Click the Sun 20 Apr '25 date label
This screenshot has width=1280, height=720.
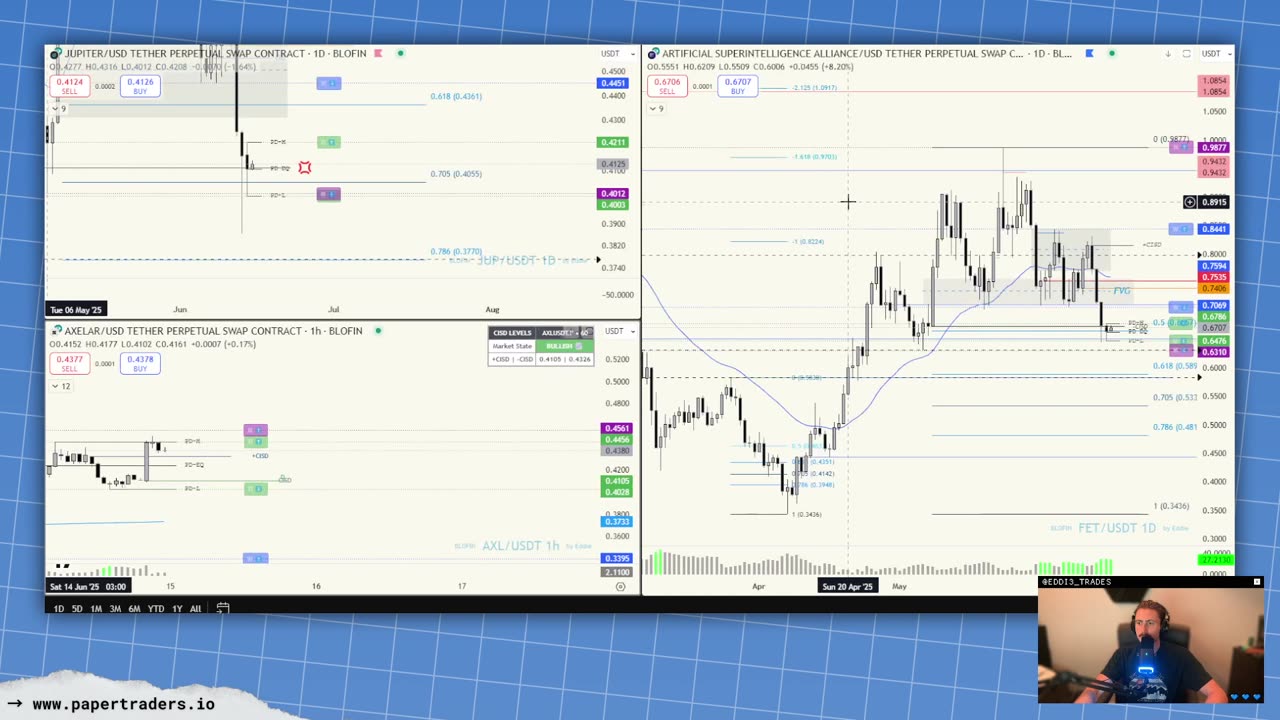847,586
